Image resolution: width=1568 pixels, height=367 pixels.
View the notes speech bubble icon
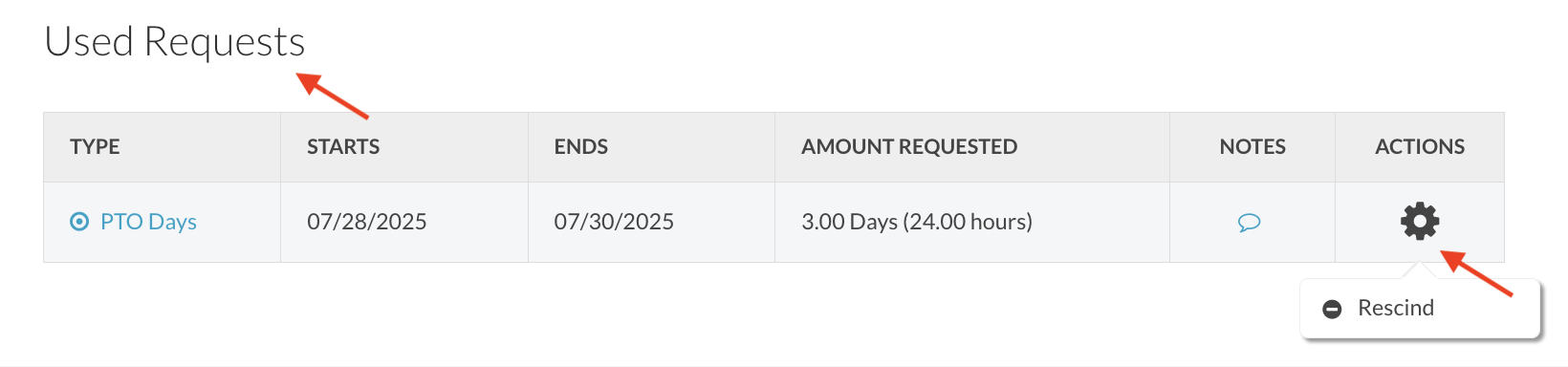pos(1249,223)
